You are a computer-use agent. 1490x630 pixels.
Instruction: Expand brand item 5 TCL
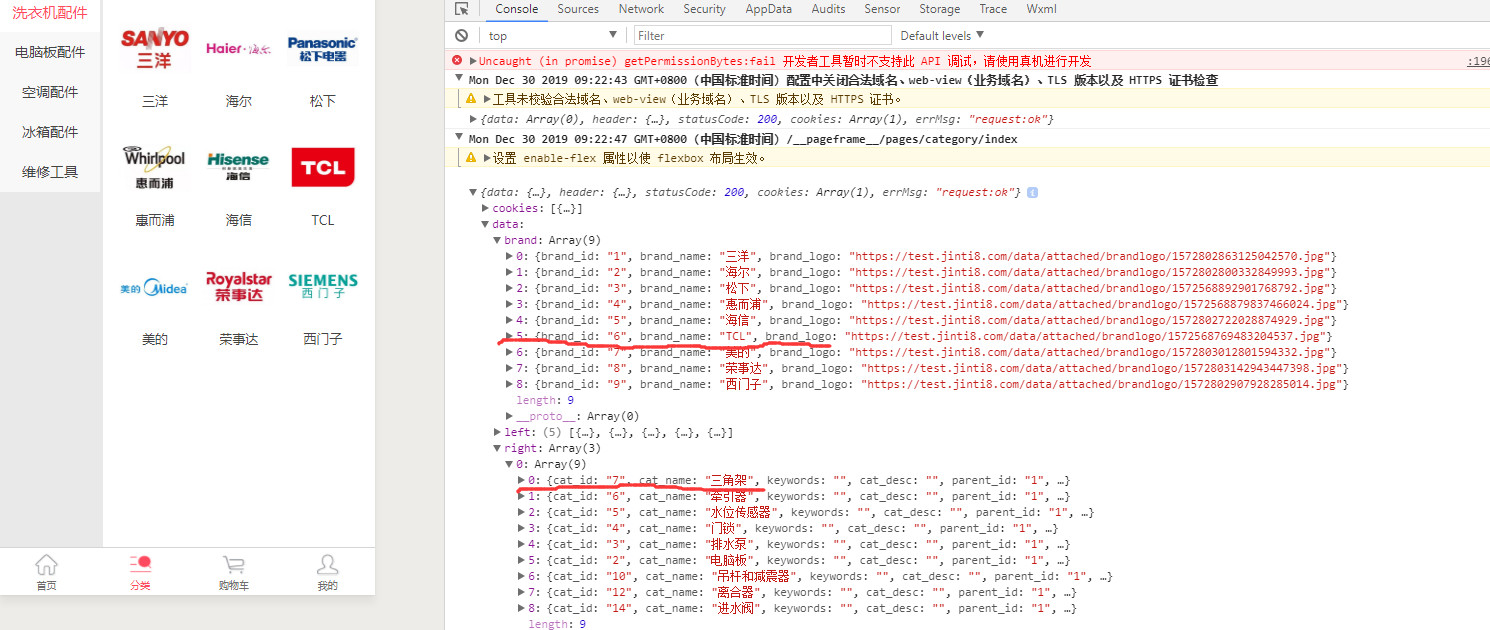[x=510, y=336]
